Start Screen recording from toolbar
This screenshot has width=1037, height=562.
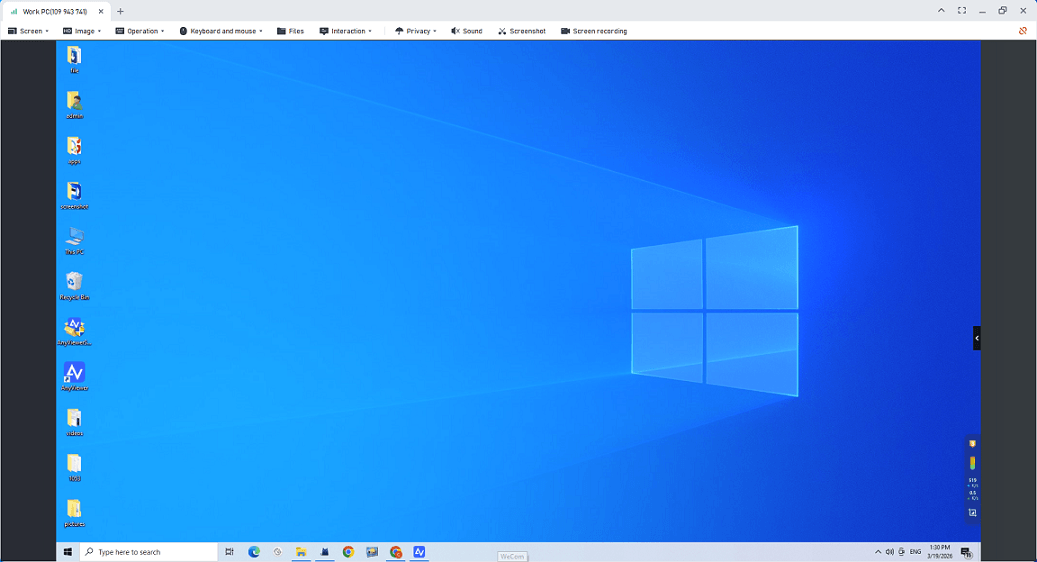click(594, 31)
